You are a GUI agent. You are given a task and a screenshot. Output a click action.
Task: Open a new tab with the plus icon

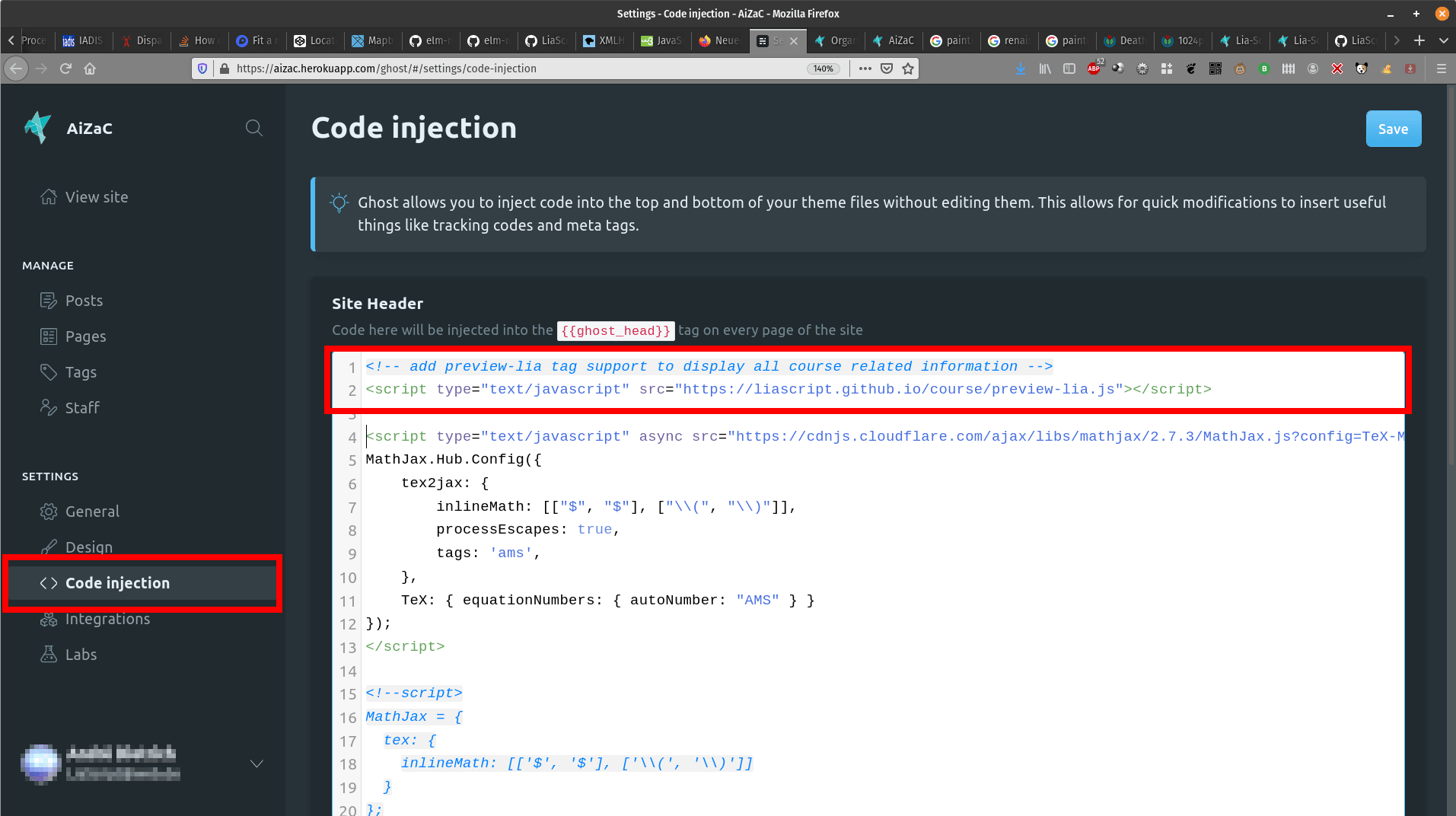[x=1419, y=40]
